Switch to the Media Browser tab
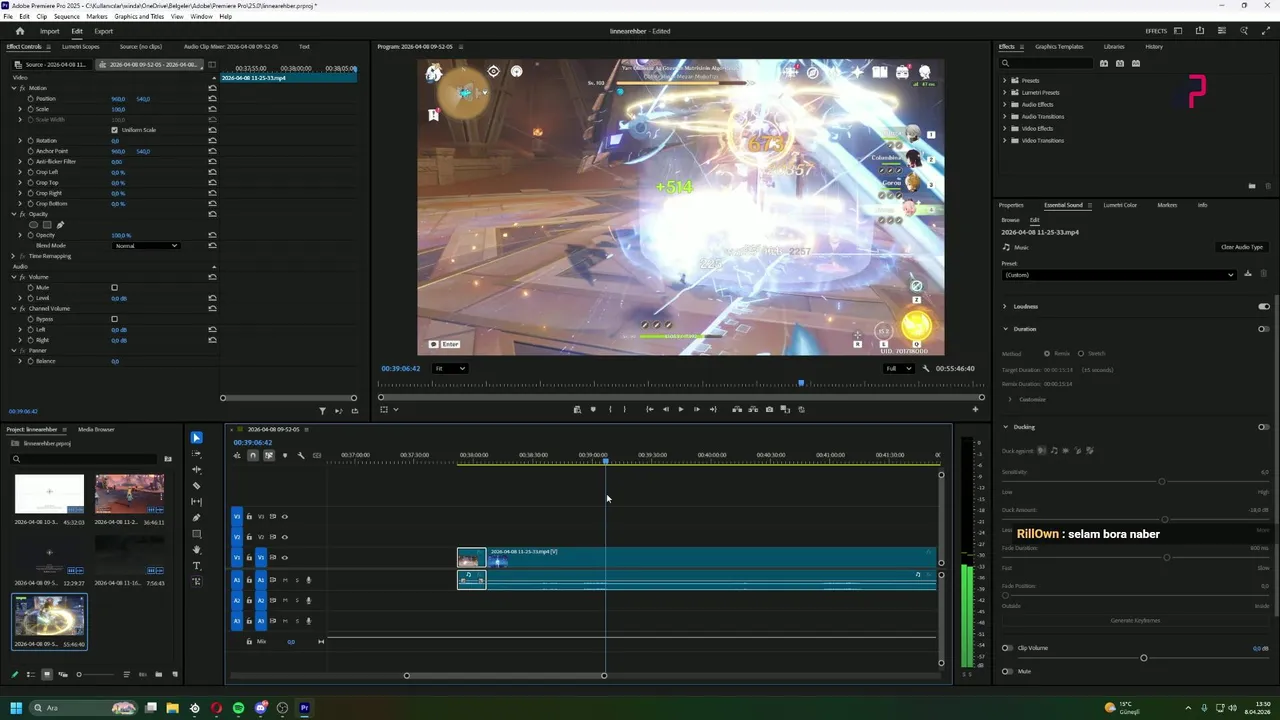This screenshot has width=1280, height=720. click(96, 429)
